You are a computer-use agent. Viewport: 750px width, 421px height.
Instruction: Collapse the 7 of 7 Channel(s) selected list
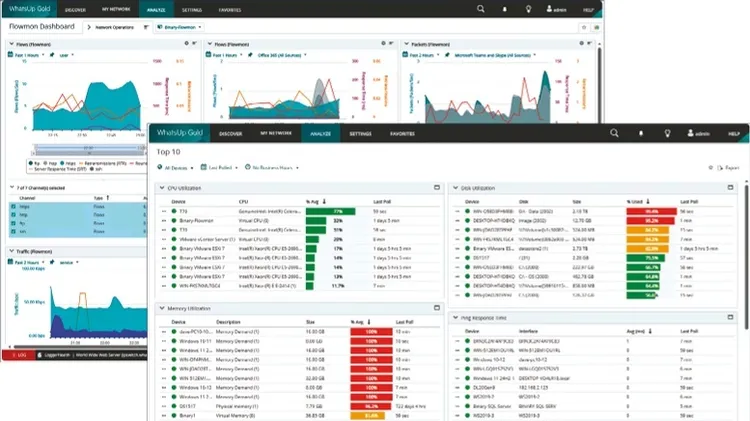pos(11,188)
